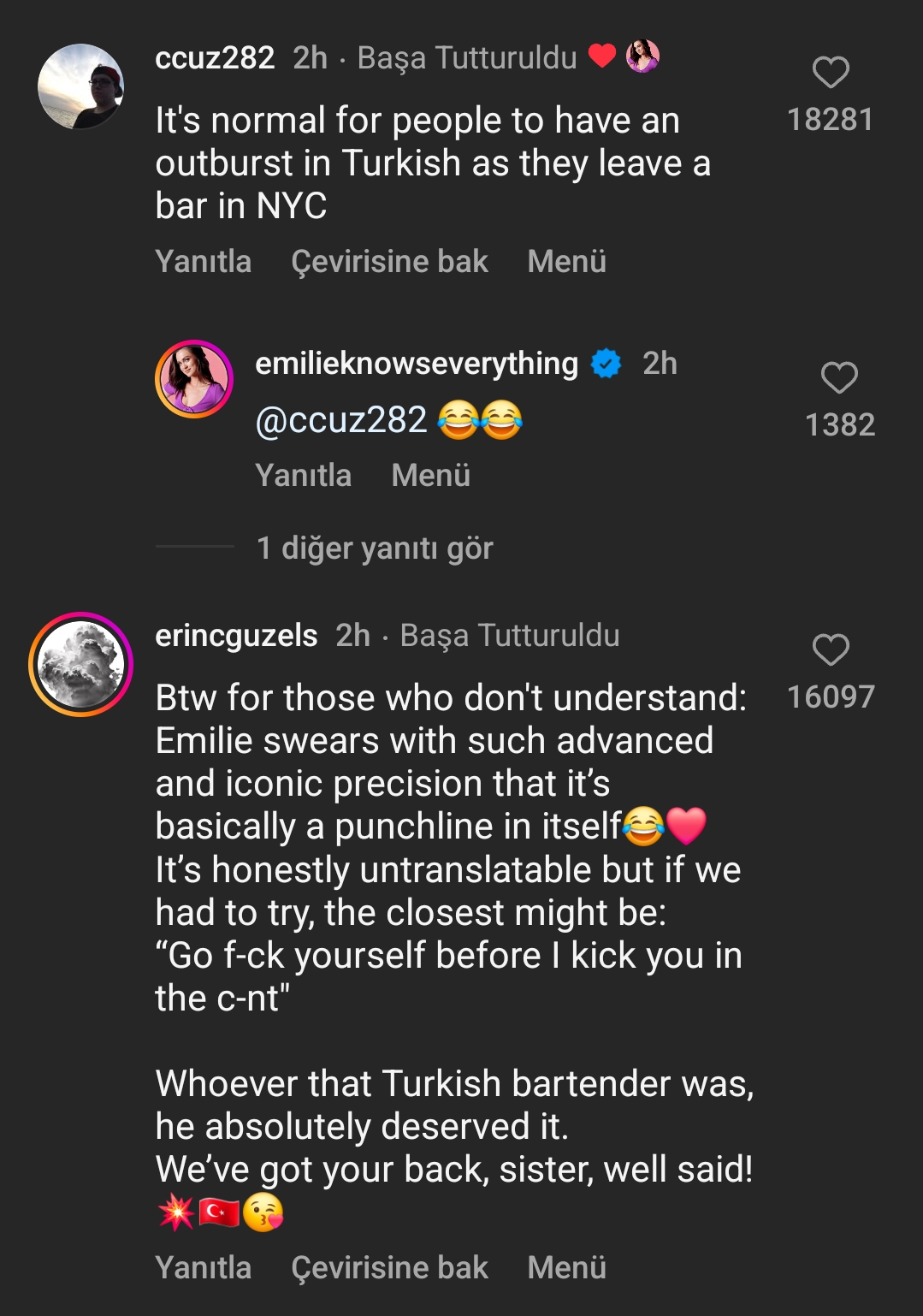Viewport: 923px width, 1316px height.
Task: Click 'Çevirisine bak' under ccuz282's comment
Action: [389, 261]
